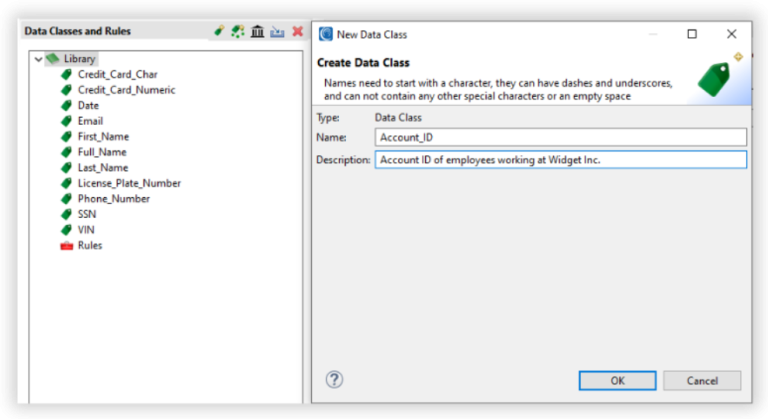Click the tag icon beside Full_Name
The height and width of the screenshot is (419, 768).
(66, 152)
